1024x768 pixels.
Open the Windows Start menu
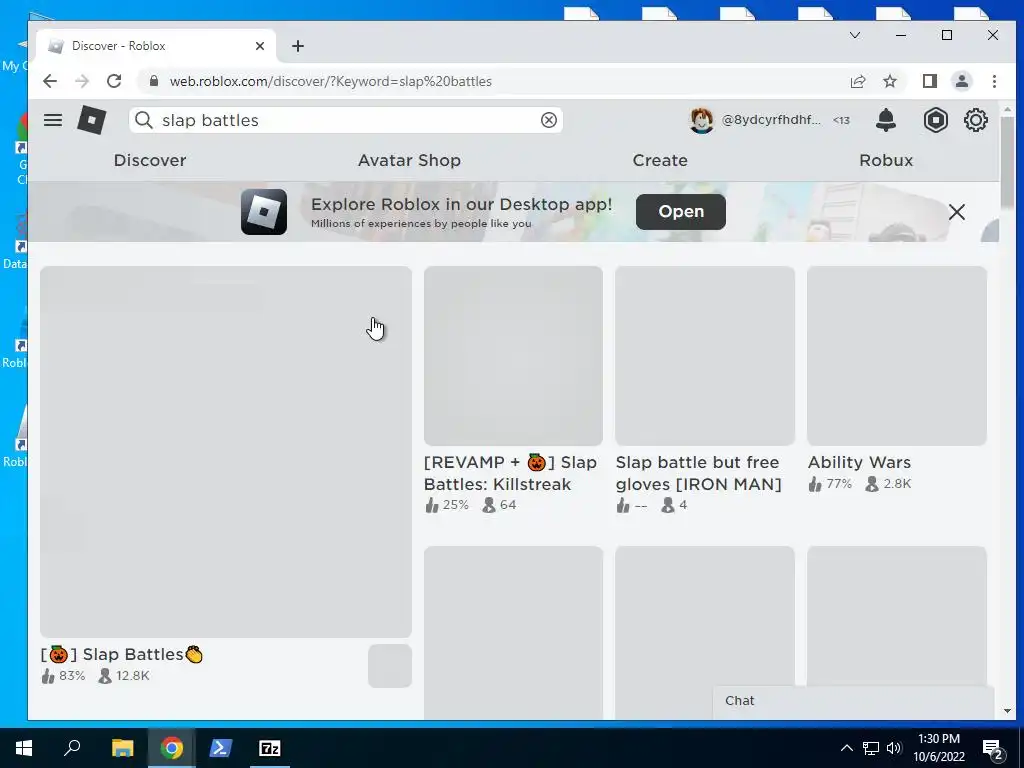(x=24, y=748)
